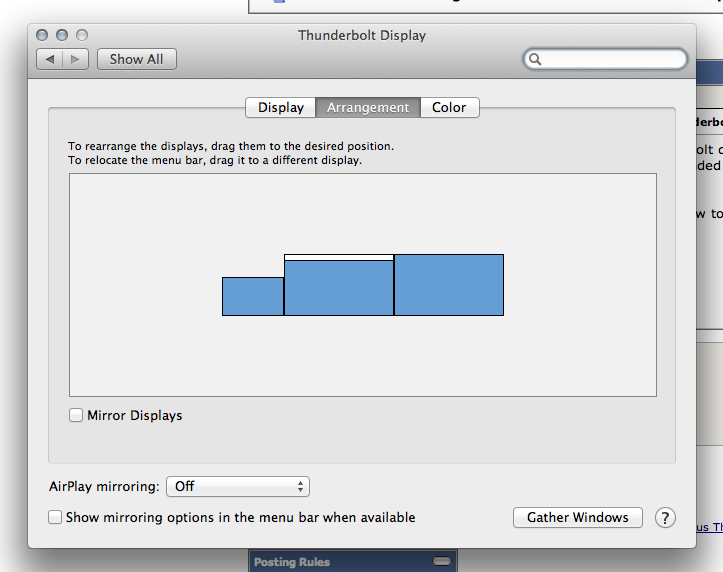The height and width of the screenshot is (572, 723).
Task: Click the Posting Rules header behind window
Action: tap(292, 562)
